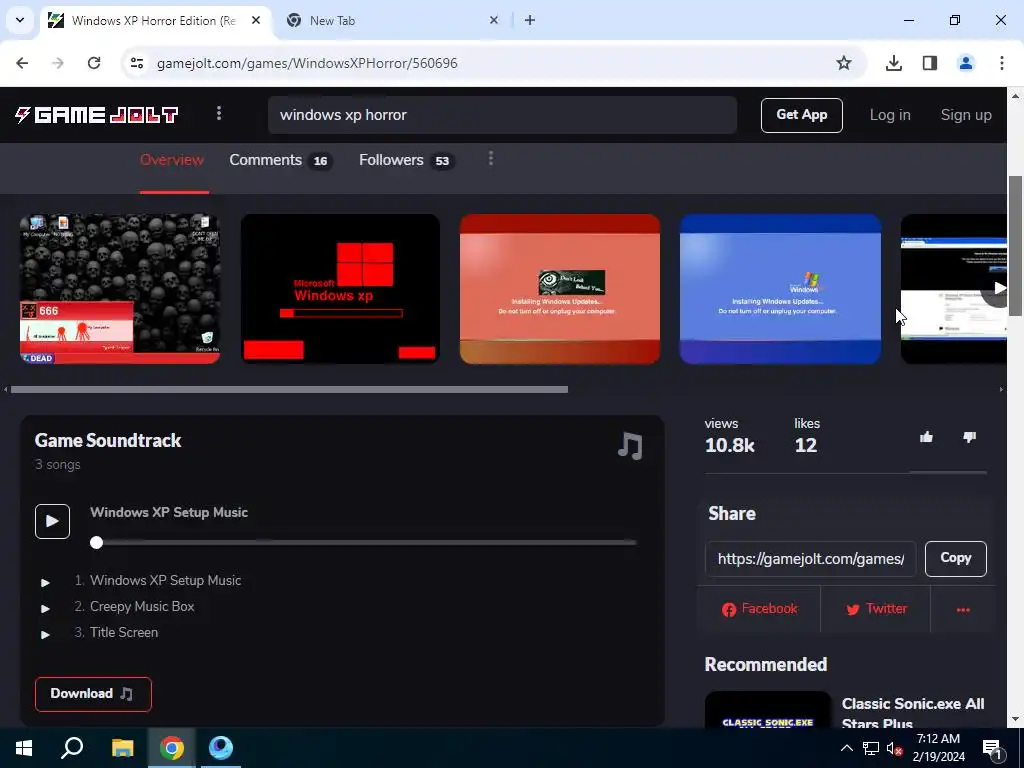Open the blue Installing Windows Updates screenshot
This screenshot has height=768, width=1024.
click(780, 289)
